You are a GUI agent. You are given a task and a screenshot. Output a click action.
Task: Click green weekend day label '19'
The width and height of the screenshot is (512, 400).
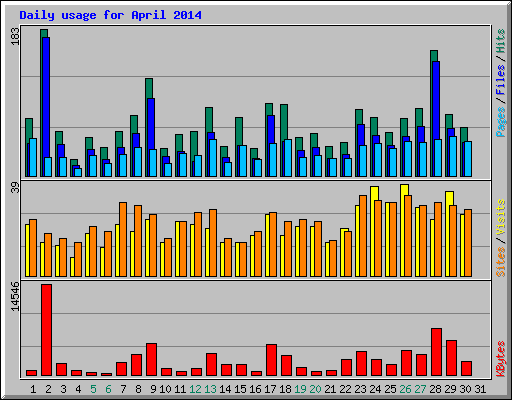pyautogui.click(x=300, y=389)
